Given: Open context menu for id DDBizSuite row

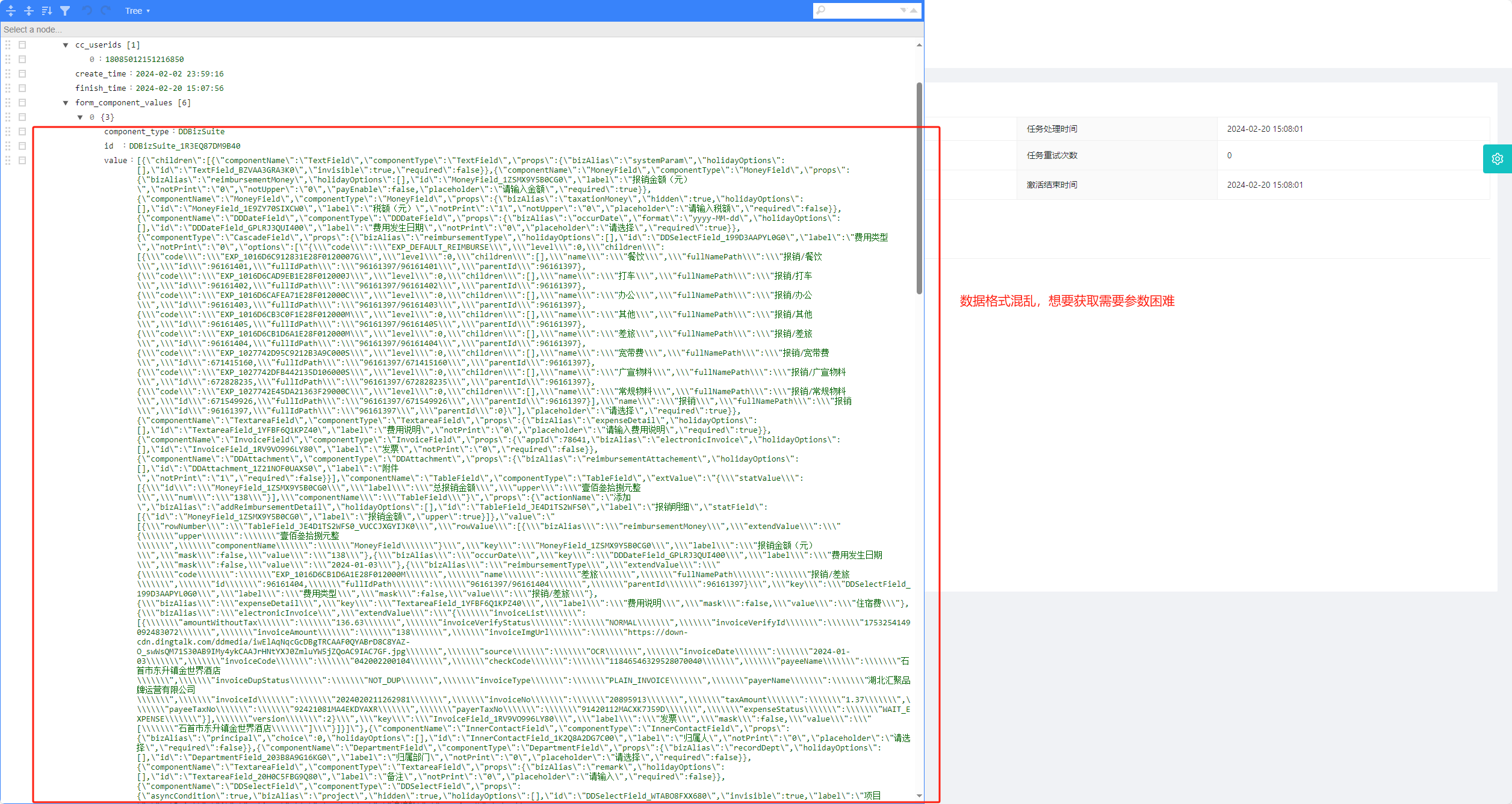Looking at the screenshot, I should click(x=22, y=146).
